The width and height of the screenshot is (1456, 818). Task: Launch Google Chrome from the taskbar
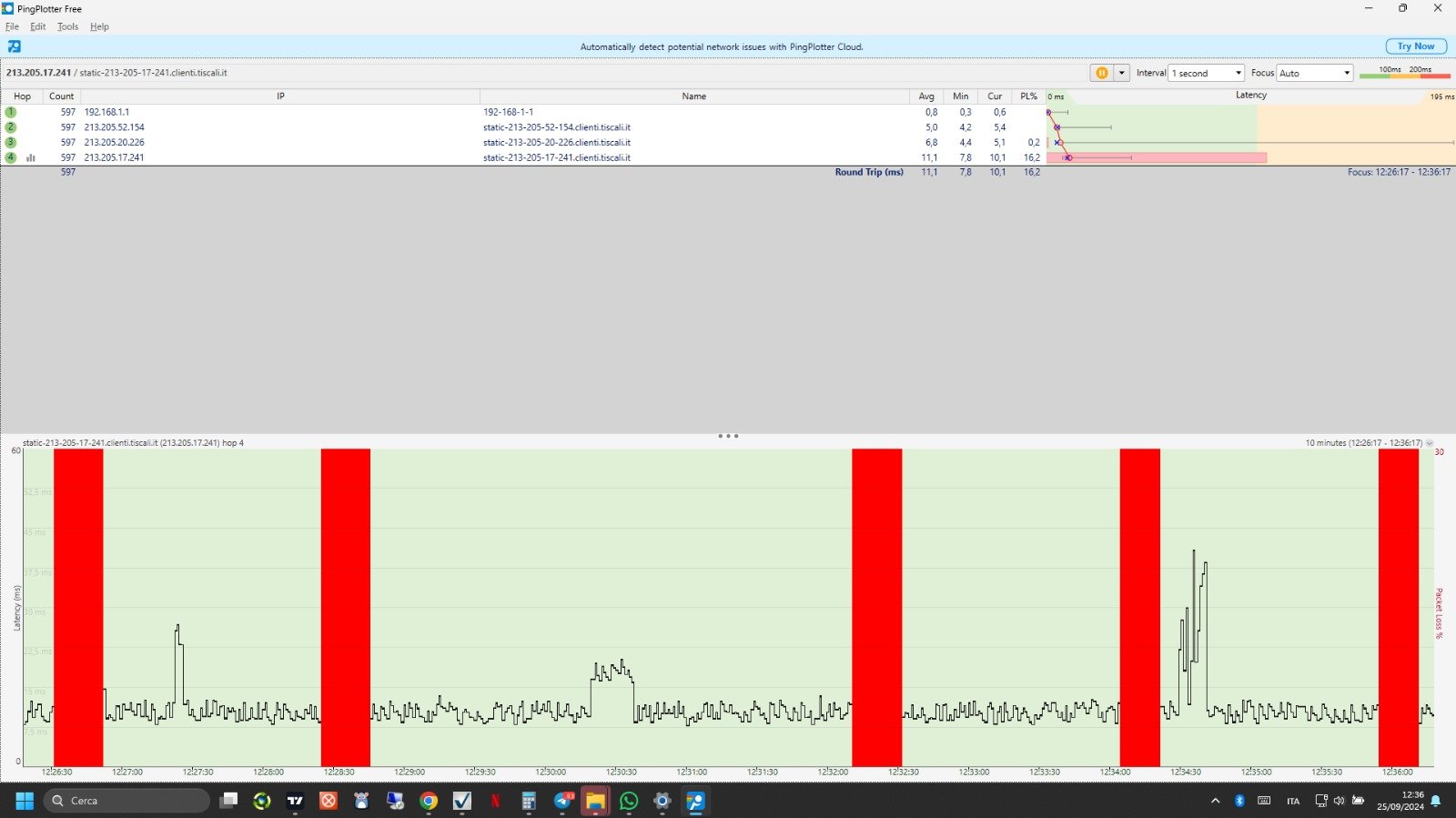click(x=429, y=801)
